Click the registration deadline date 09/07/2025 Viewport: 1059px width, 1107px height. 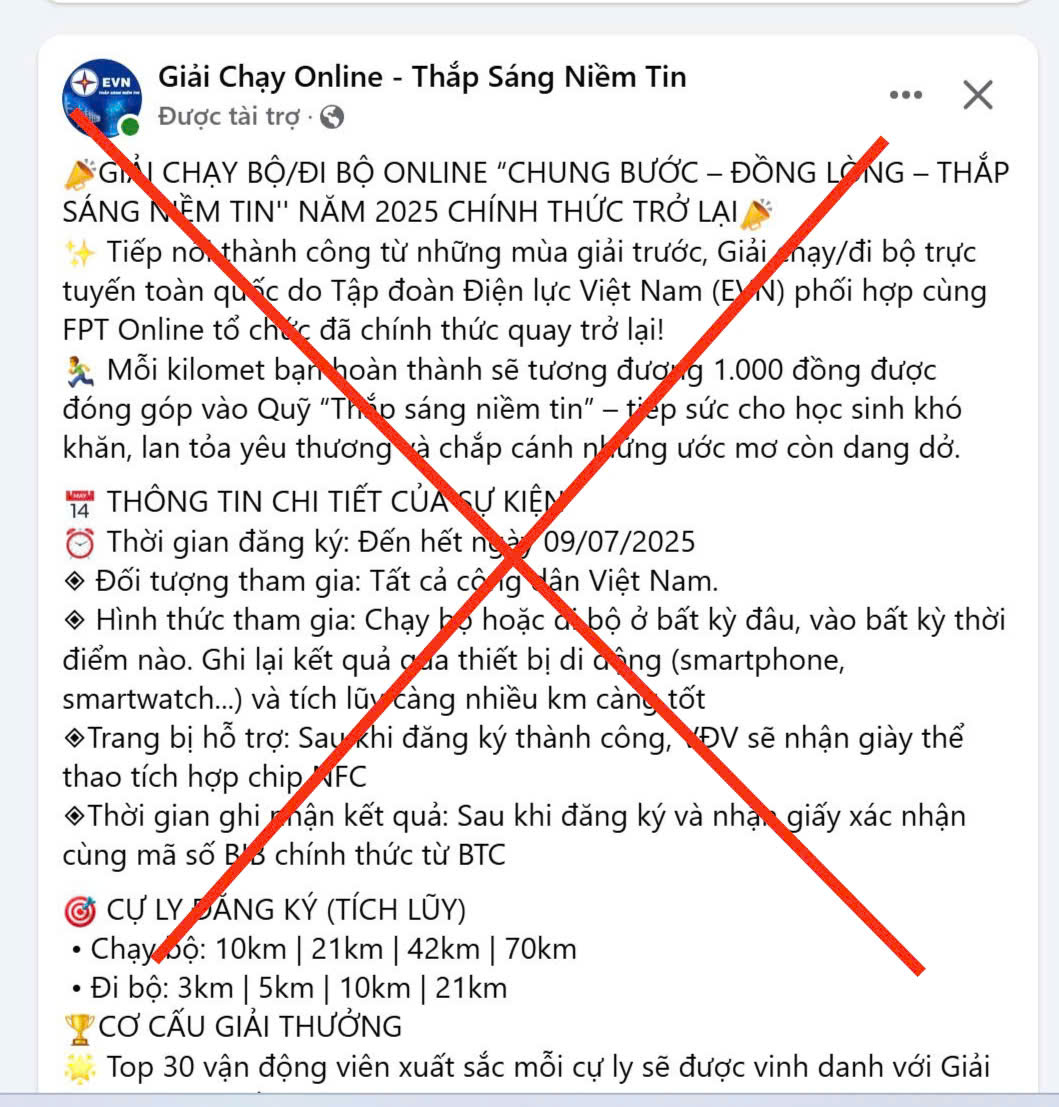pyautogui.click(x=619, y=542)
